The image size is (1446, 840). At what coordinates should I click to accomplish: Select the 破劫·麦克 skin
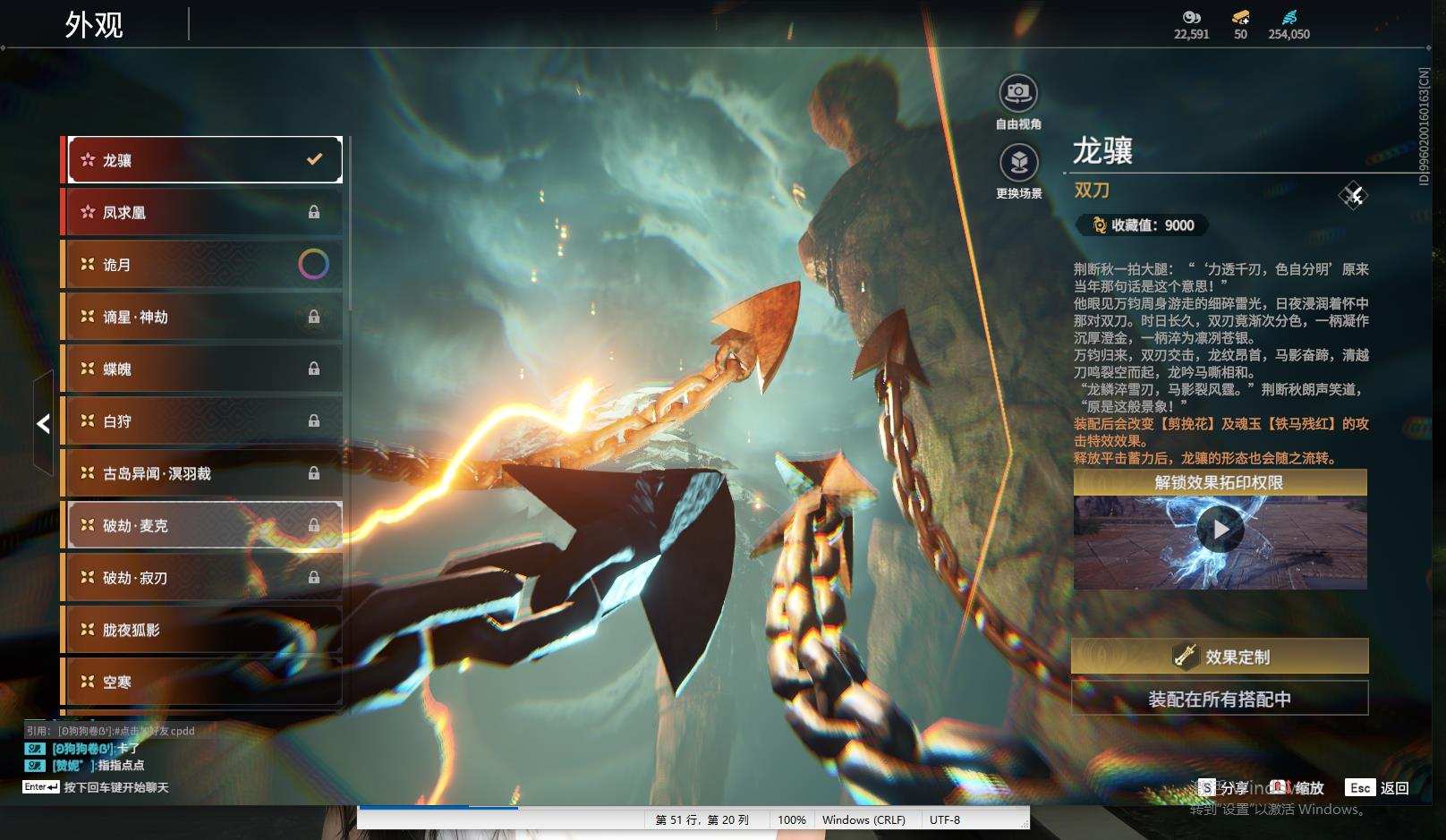click(x=205, y=525)
